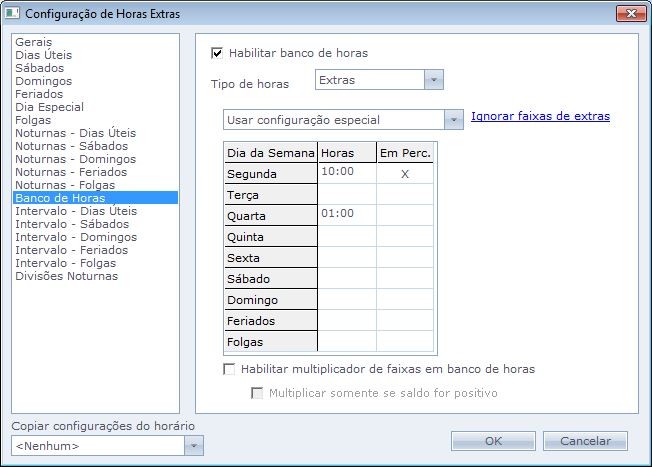Expand the Usar configuração especial combo box
This screenshot has width=652, height=467.
tap(454, 120)
